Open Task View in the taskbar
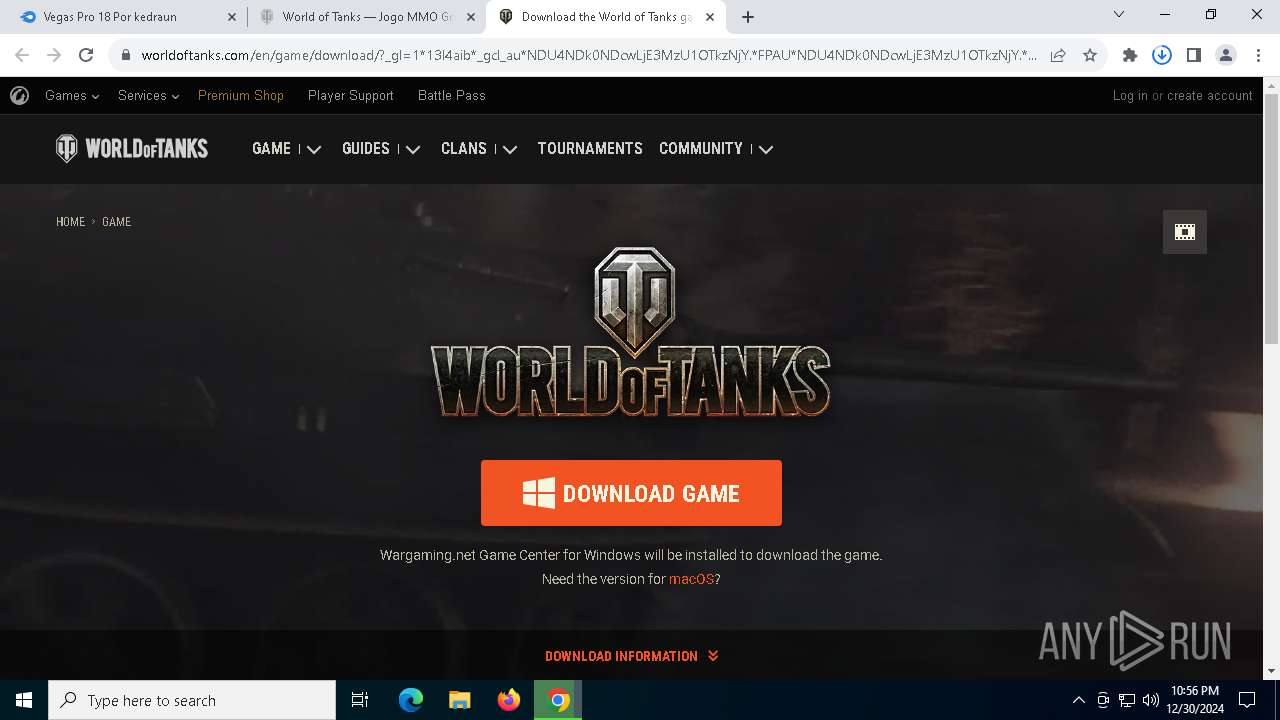This screenshot has width=1280, height=720. [360, 700]
